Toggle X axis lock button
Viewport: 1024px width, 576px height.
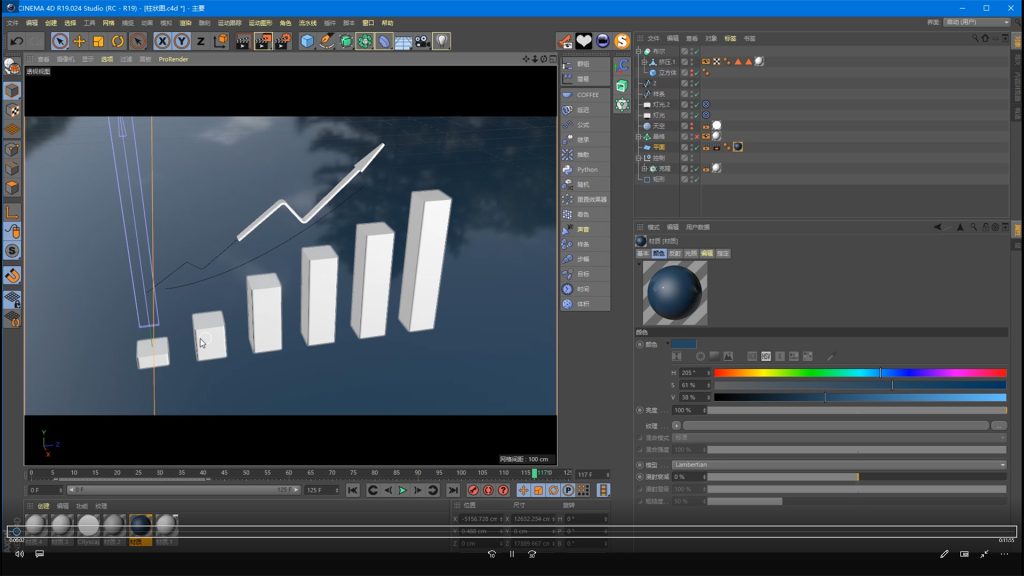tap(162, 41)
